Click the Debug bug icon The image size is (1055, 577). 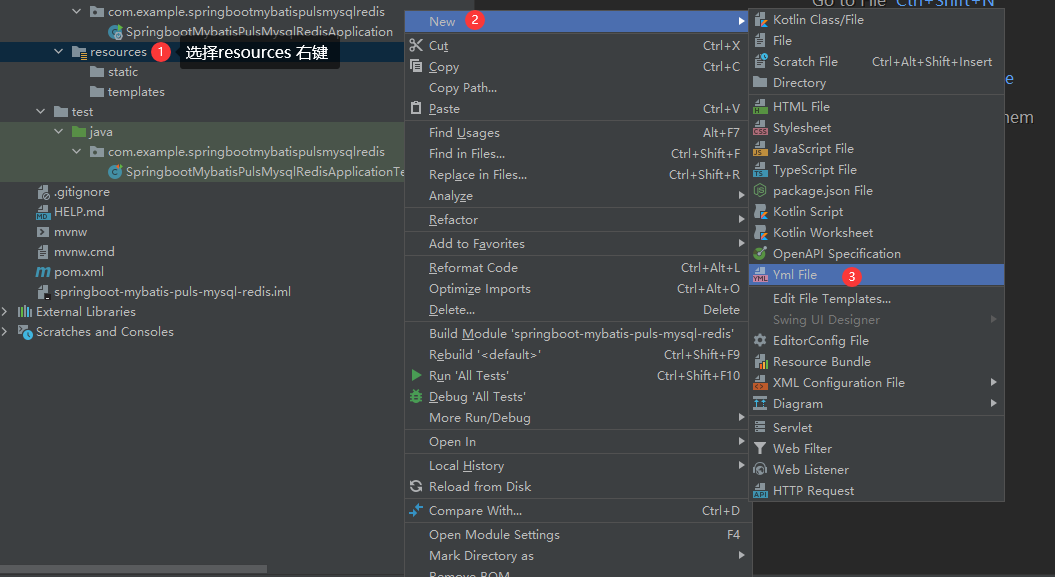point(416,396)
